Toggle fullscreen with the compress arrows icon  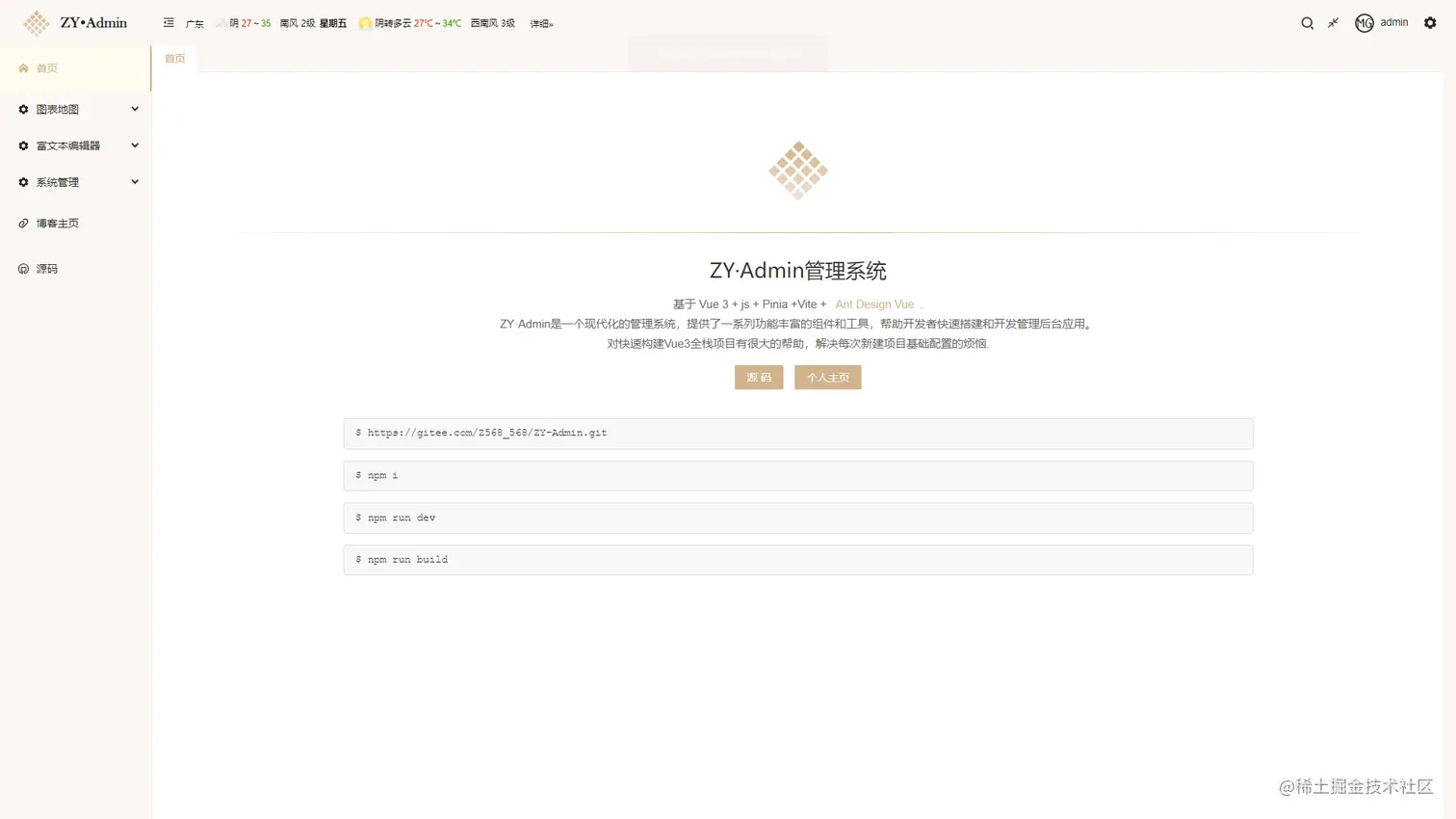[1332, 22]
